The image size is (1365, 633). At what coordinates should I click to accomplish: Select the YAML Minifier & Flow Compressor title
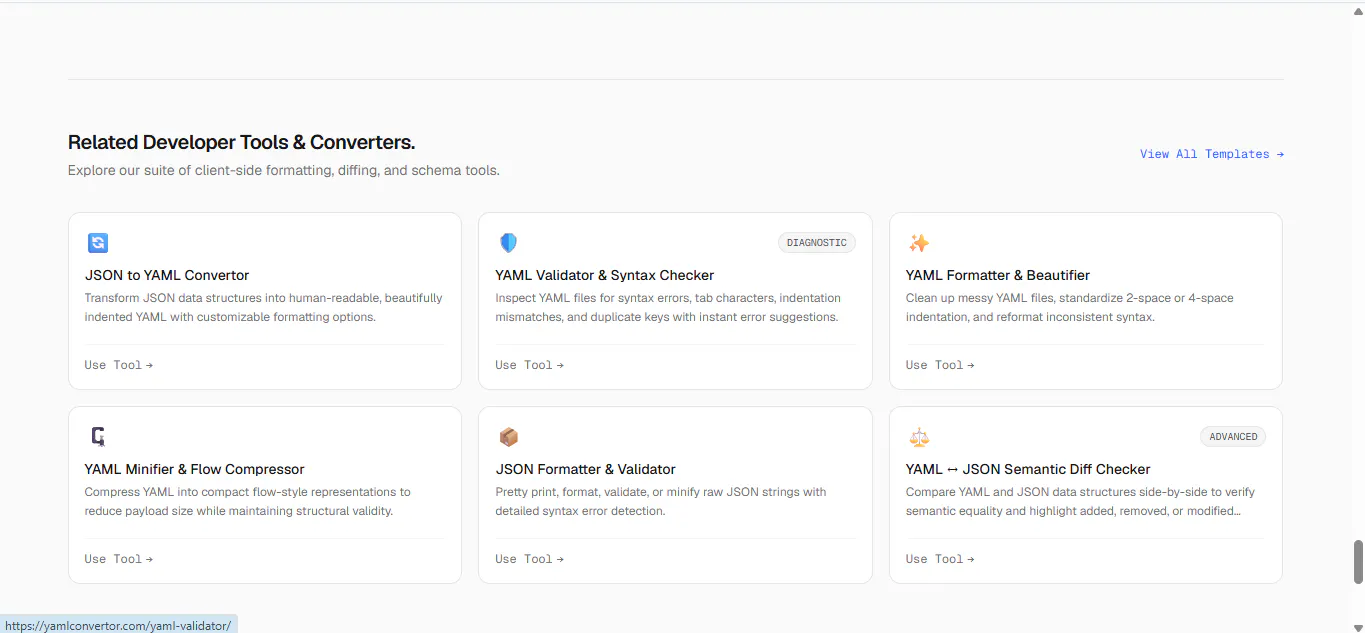coord(195,469)
